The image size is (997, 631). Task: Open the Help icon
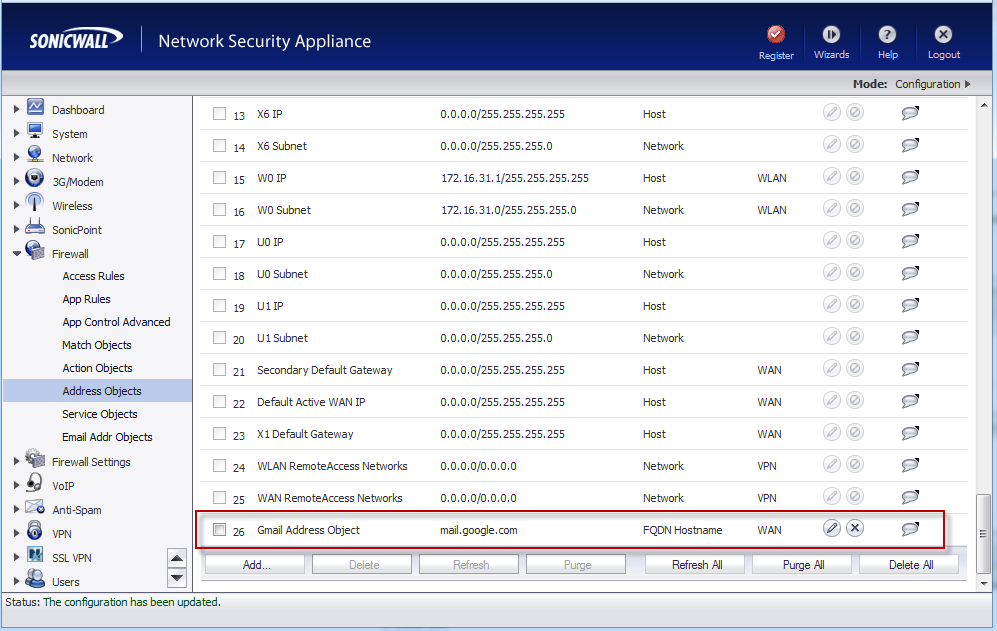click(887, 34)
